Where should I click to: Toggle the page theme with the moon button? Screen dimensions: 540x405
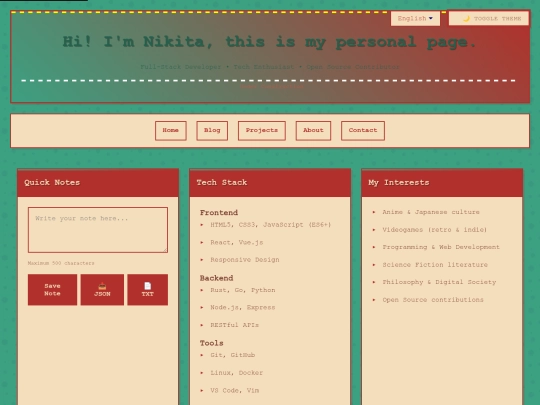click(489, 18)
